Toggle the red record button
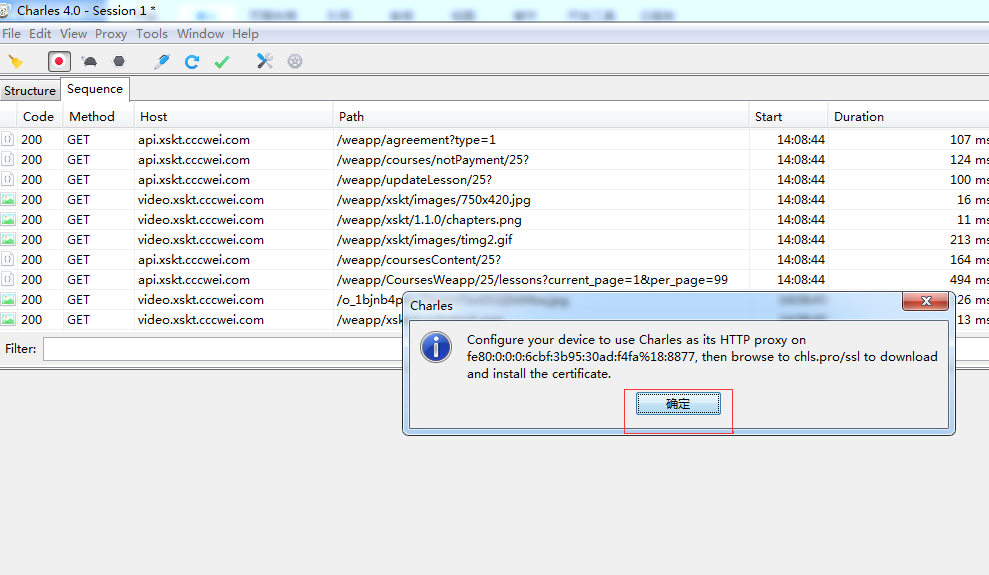This screenshot has height=575, width=989. tap(59, 61)
